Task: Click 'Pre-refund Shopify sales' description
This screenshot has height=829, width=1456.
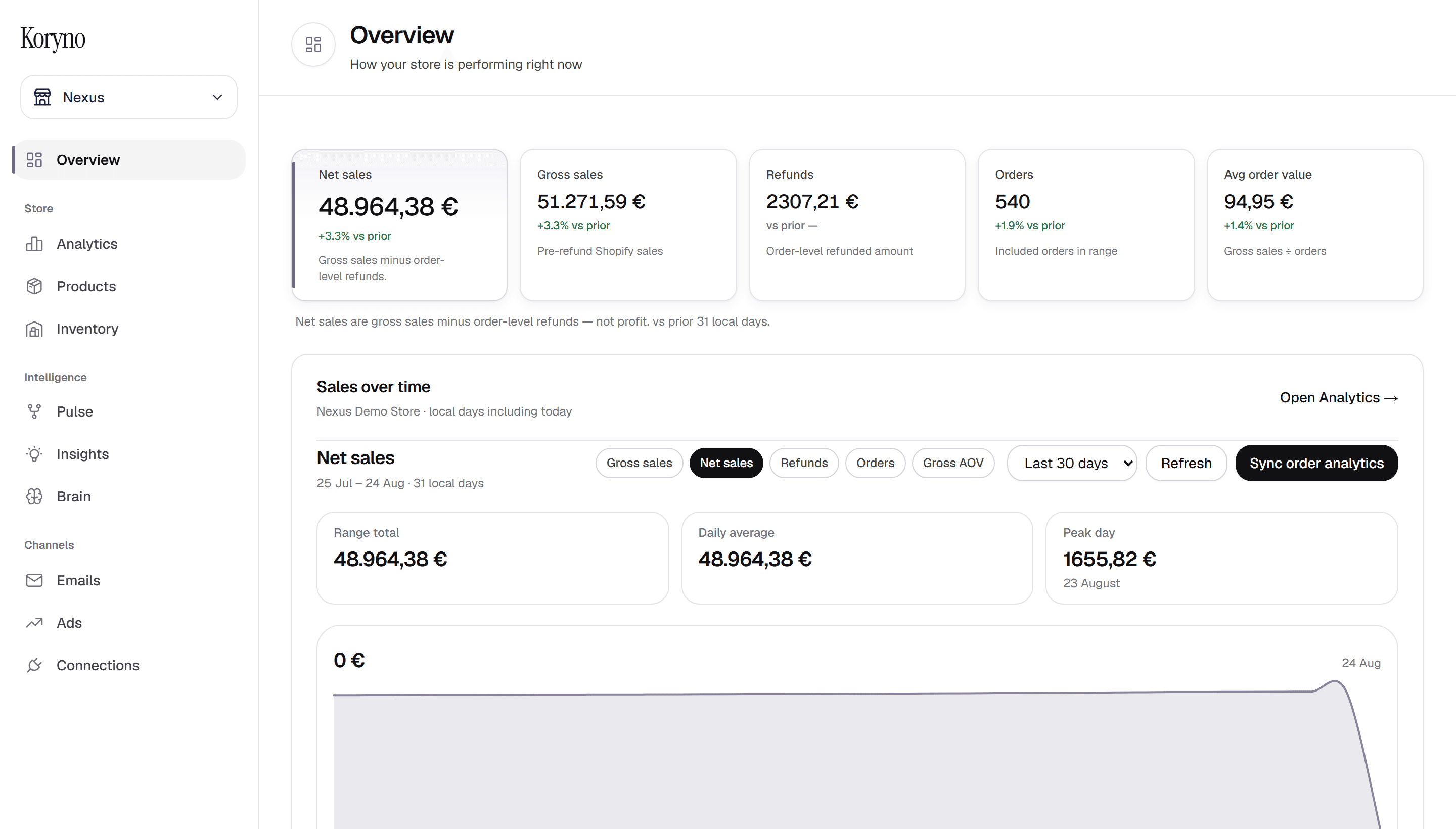Action: 600,251
